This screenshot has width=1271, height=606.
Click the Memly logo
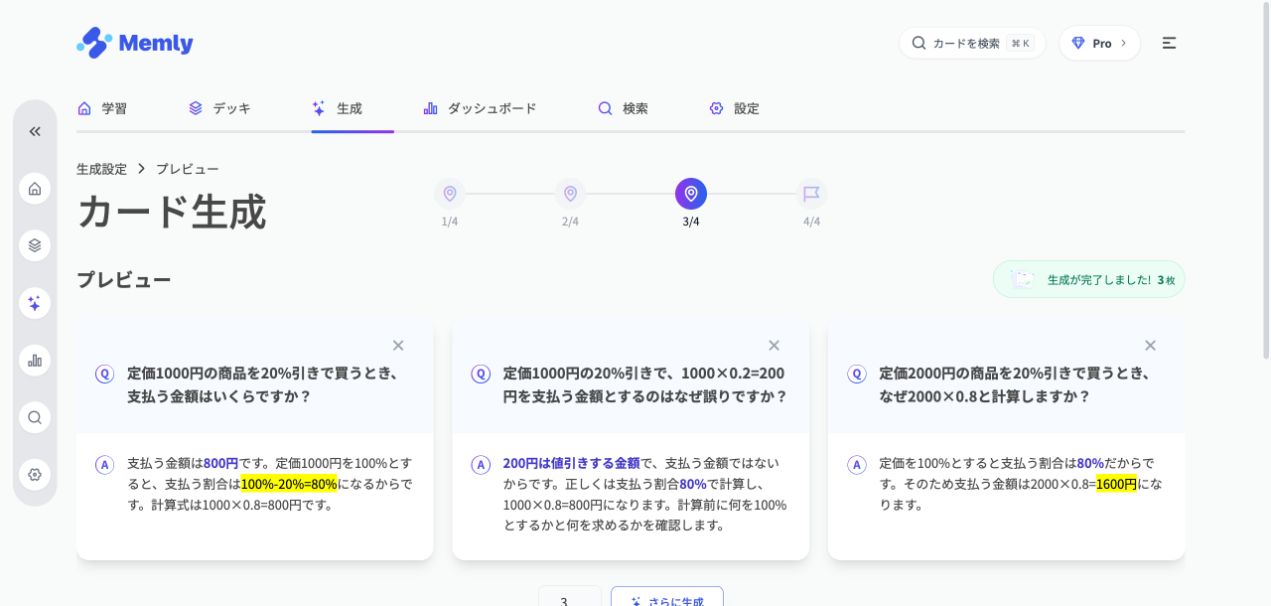point(135,43)
